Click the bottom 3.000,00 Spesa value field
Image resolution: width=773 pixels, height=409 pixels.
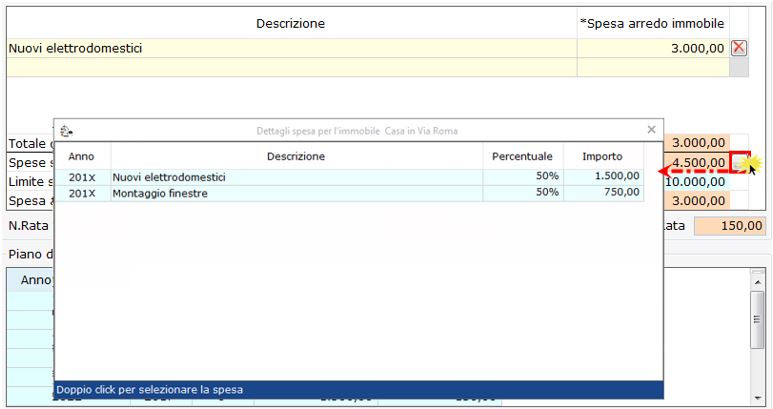tap(696, 201)
